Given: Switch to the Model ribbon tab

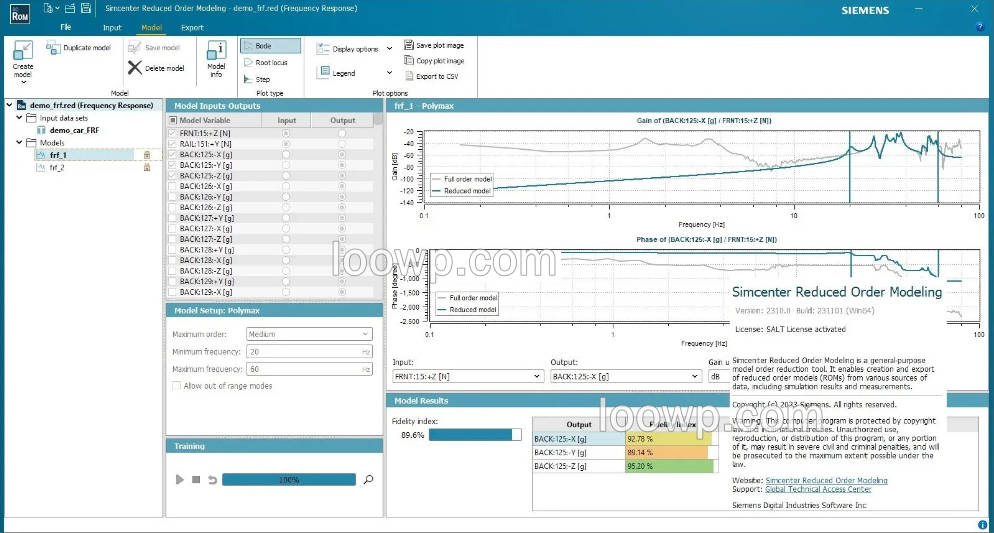Looking at the screenshot, I should [x=152, y=27].
